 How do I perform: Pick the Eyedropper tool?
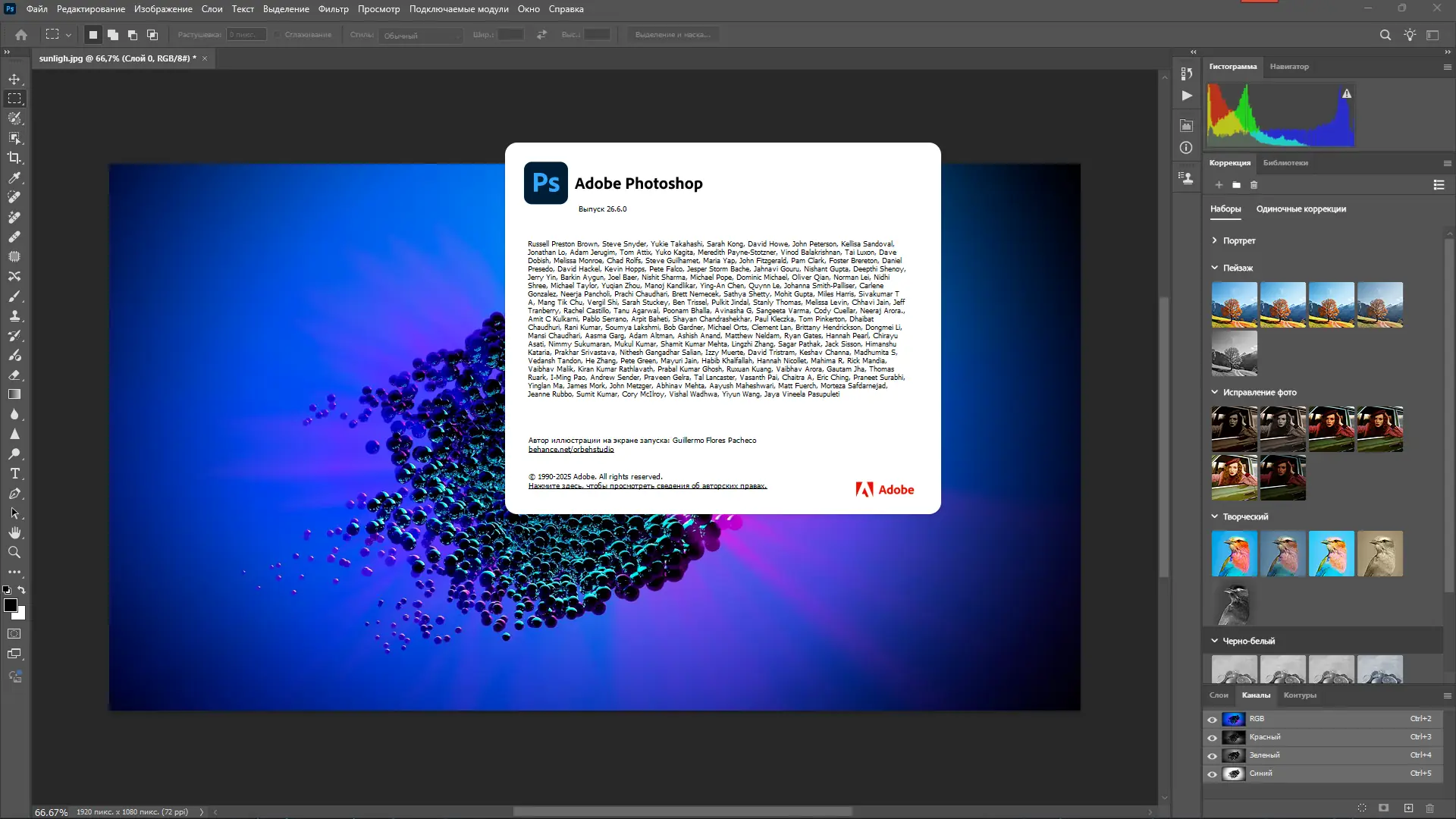coord(15,177)
